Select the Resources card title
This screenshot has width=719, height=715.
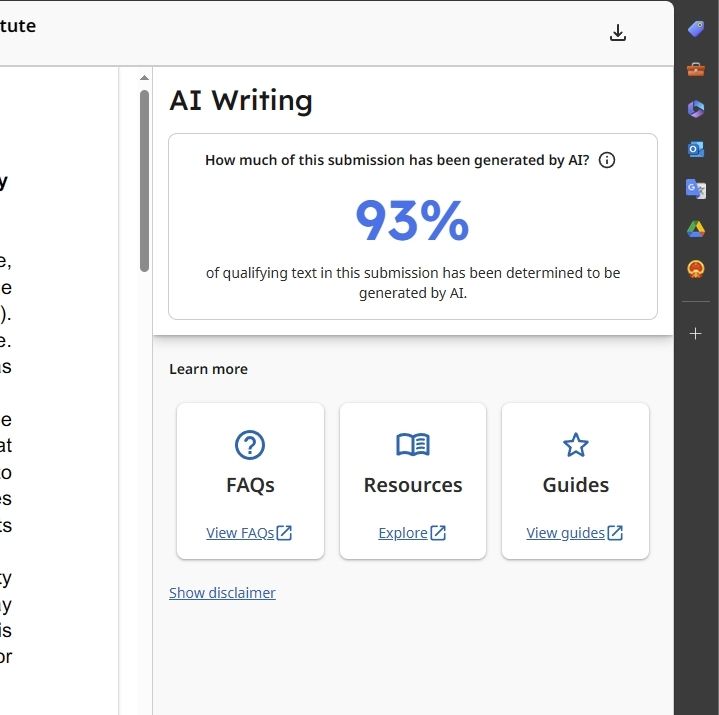[413, 485]
